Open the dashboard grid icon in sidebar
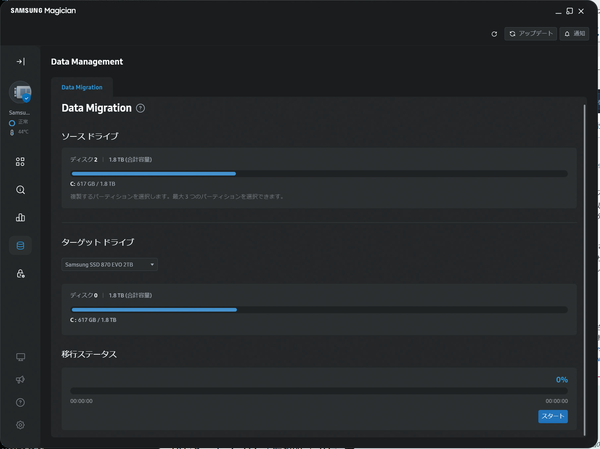Viewport: 600px width, 449px height. pos(20,162)
